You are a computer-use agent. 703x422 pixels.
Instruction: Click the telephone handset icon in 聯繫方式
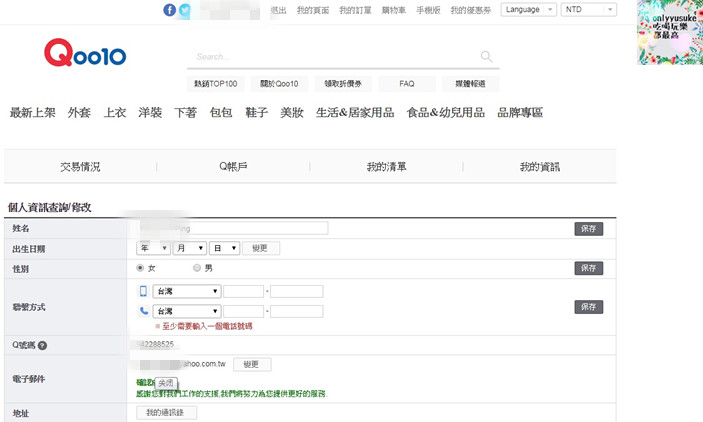tap(144, 311)
